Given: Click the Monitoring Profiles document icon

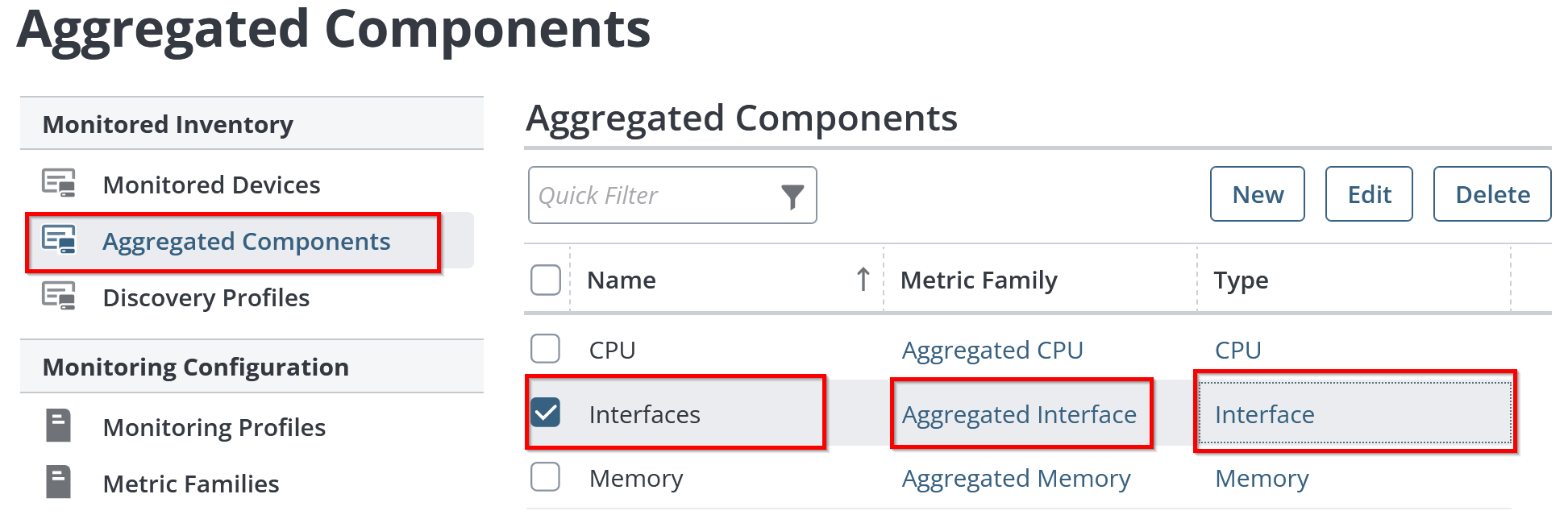Looking at the screenshot, I should (x=59, y=426).
